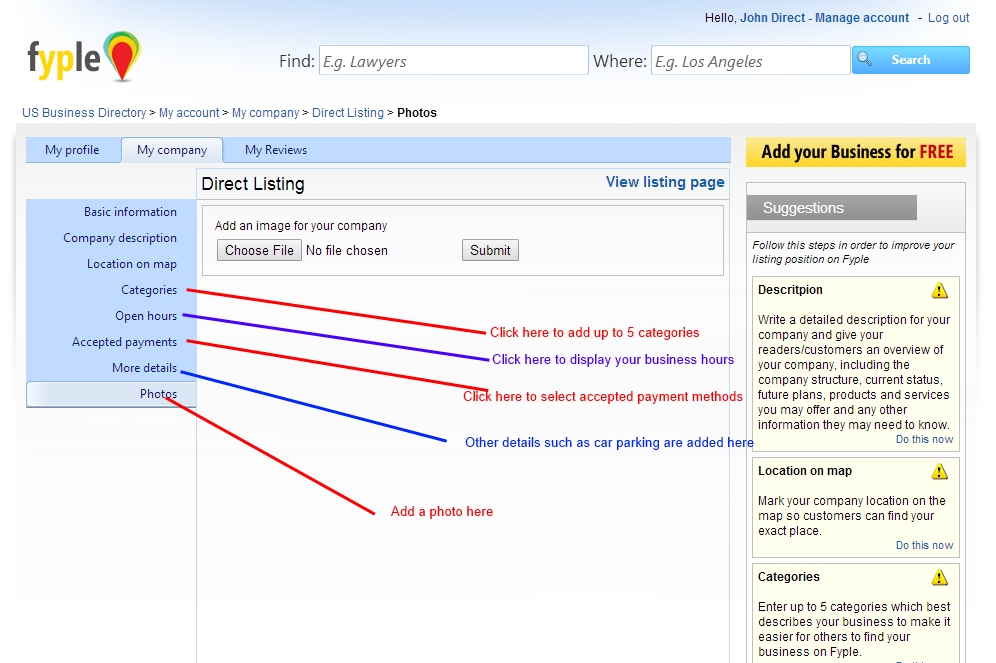This screenshot has width=996, height=663.
Task: Open US Business Directory breadcrumb
Action: (84, 112)
